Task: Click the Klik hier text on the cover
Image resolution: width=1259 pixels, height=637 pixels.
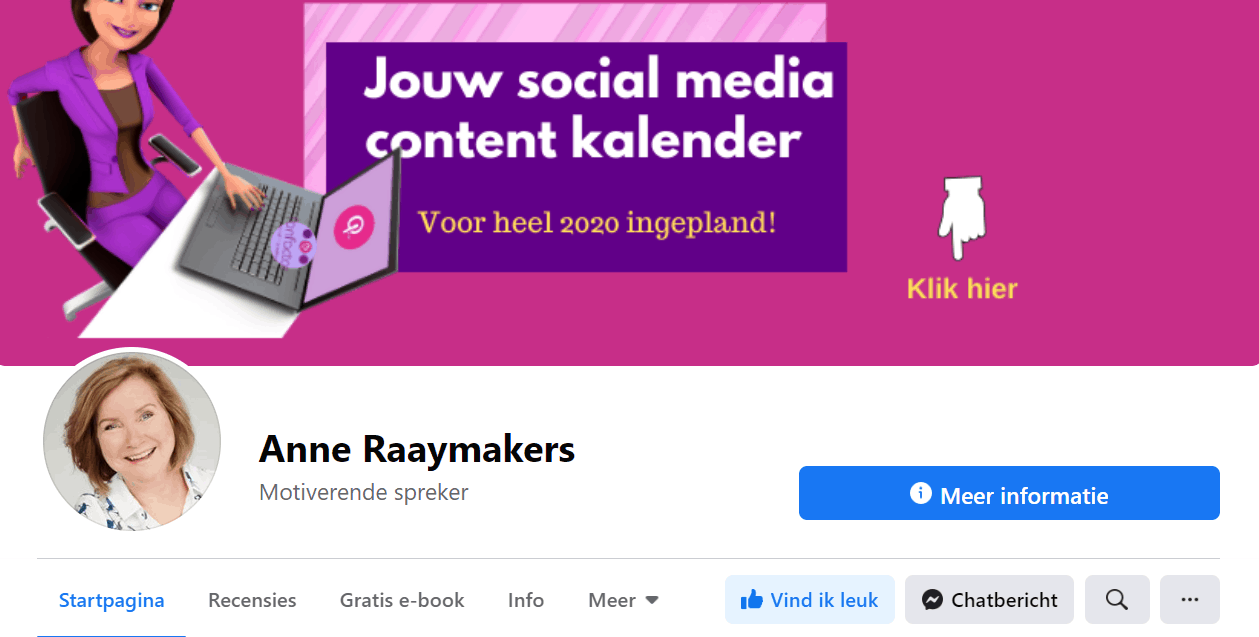Action: click(962, 289)
